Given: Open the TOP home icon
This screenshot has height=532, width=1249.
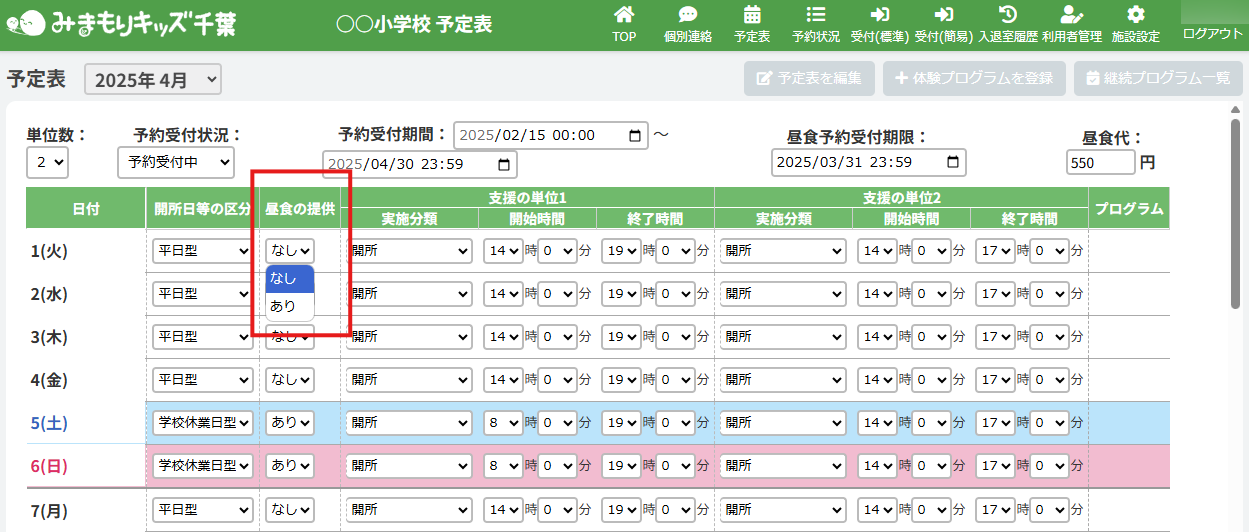Looking at the screenshot, I should point(624,16).
